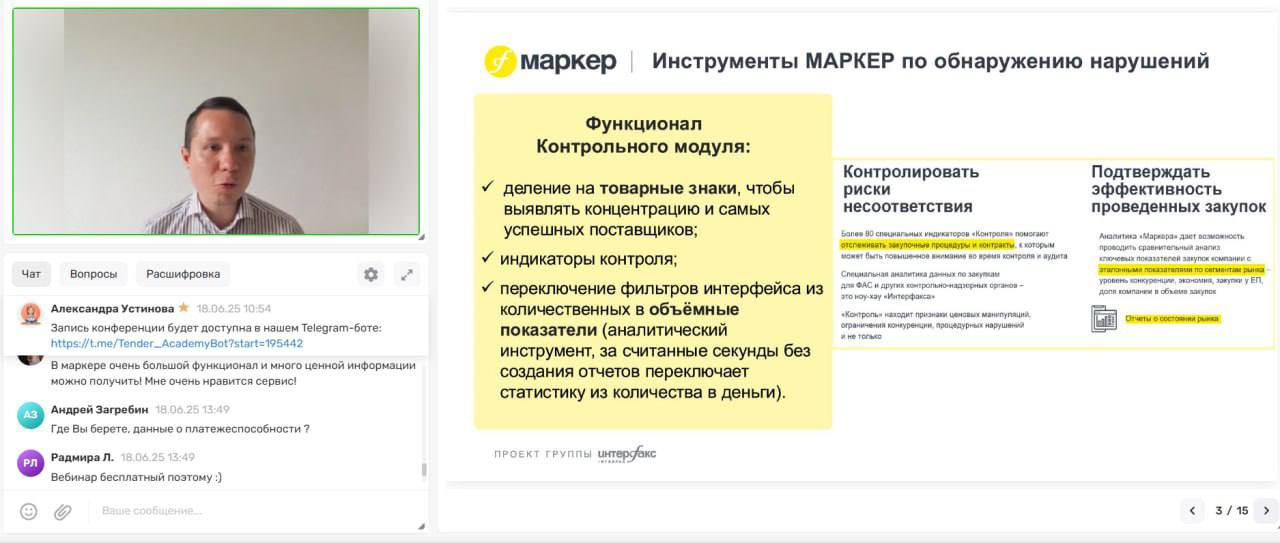Go to previous slide arrow
The height and width of the screenshot is (543, 1280).
(1191, 511)
